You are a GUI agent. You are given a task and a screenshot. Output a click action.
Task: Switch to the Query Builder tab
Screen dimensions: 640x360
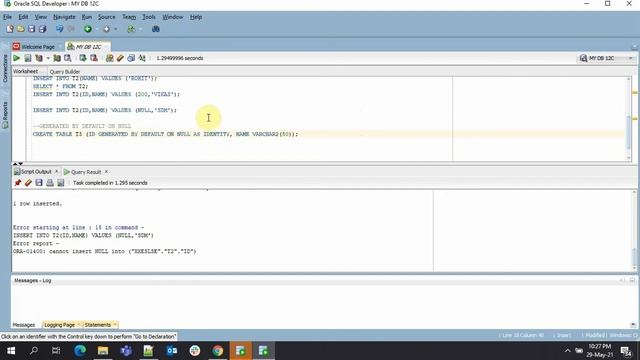65,71
